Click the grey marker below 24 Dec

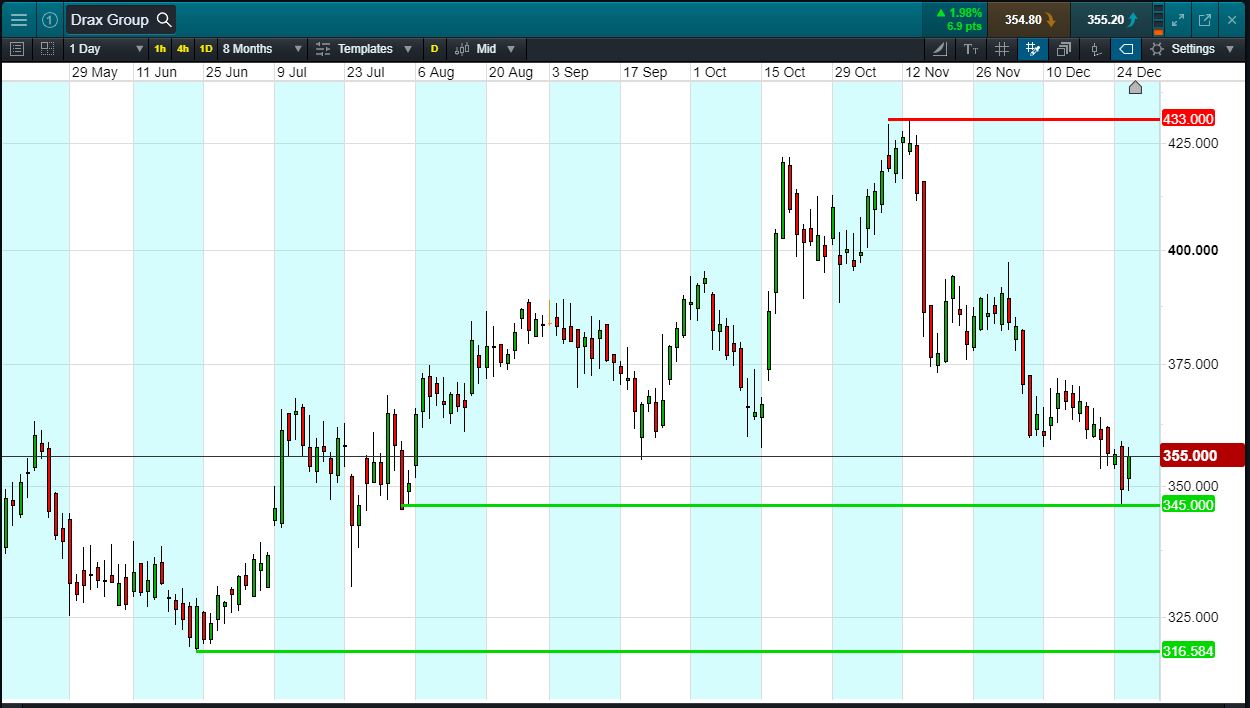[x=1135, y=88]
